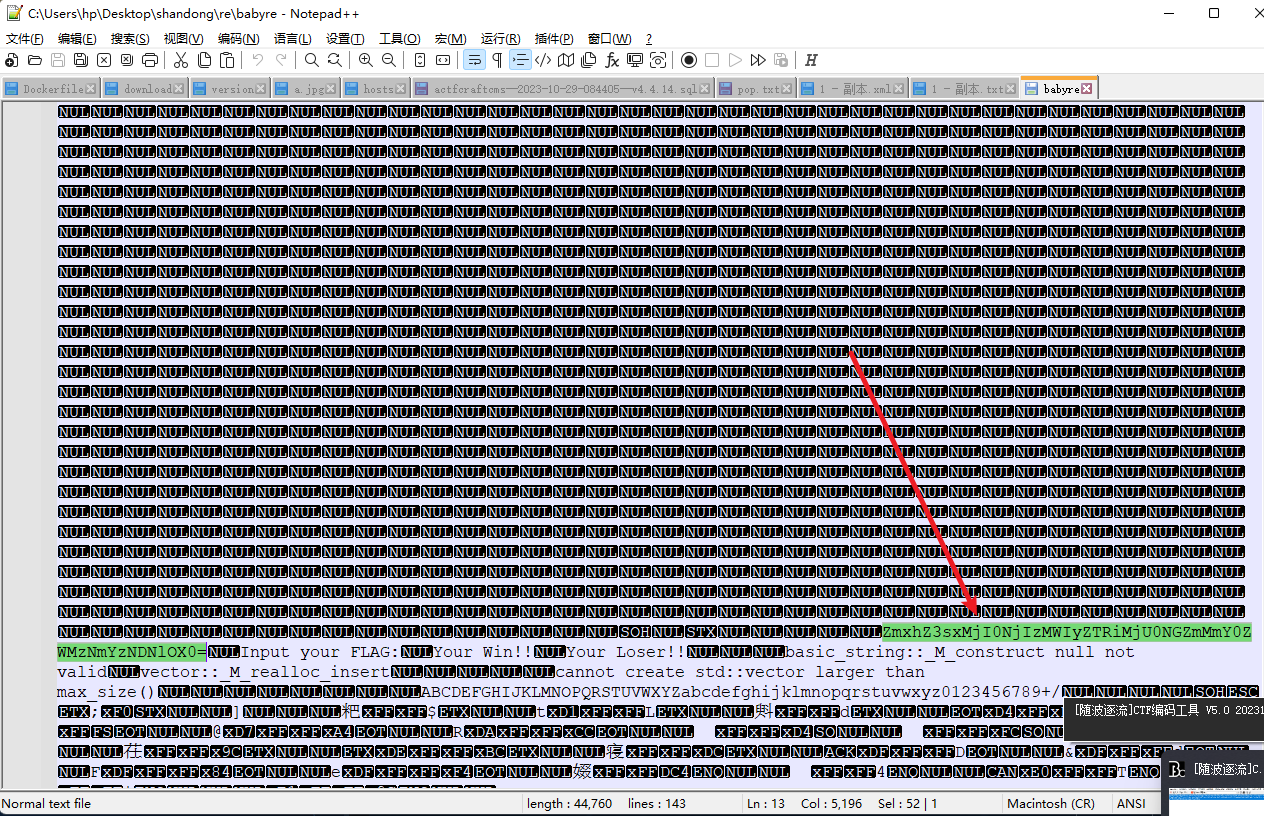The height and width of the screenshot is (816, 1264).
Task: Open the 工具(O) menu
Action: 400,38
